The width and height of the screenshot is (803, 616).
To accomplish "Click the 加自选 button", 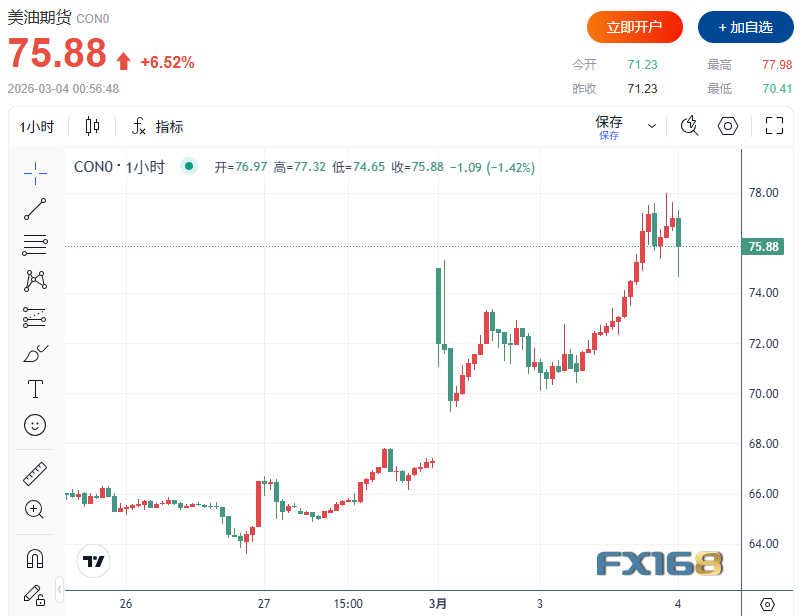I will (x=745, y=27).
